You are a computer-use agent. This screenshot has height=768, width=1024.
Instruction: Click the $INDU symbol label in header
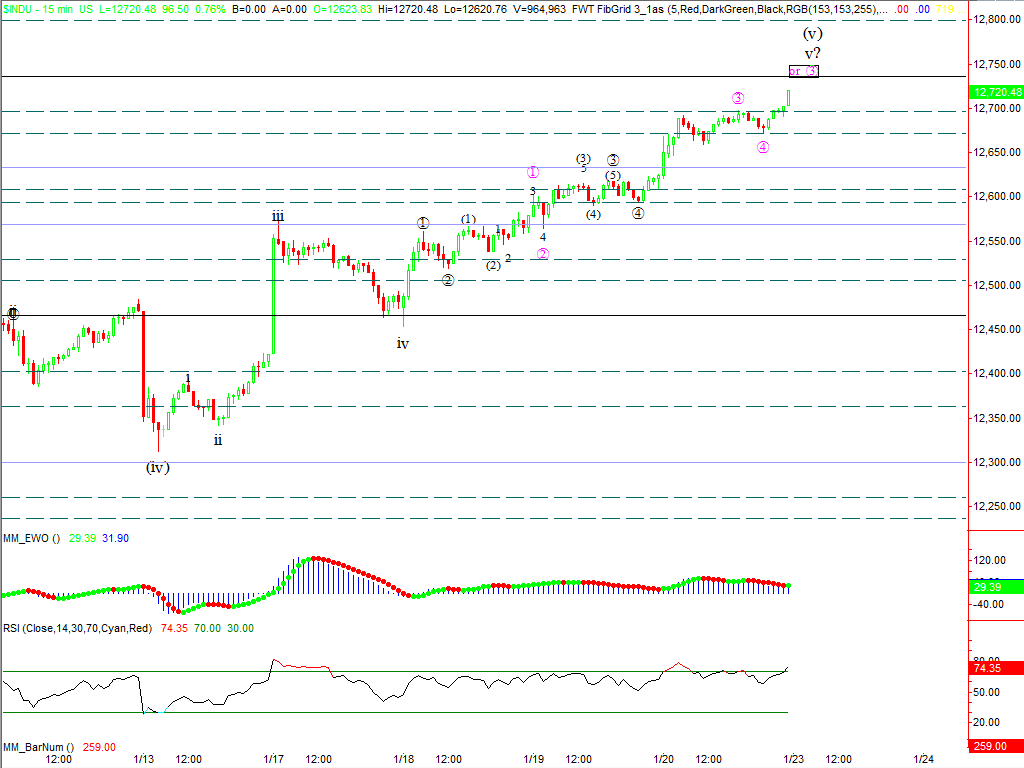point(20,9)
